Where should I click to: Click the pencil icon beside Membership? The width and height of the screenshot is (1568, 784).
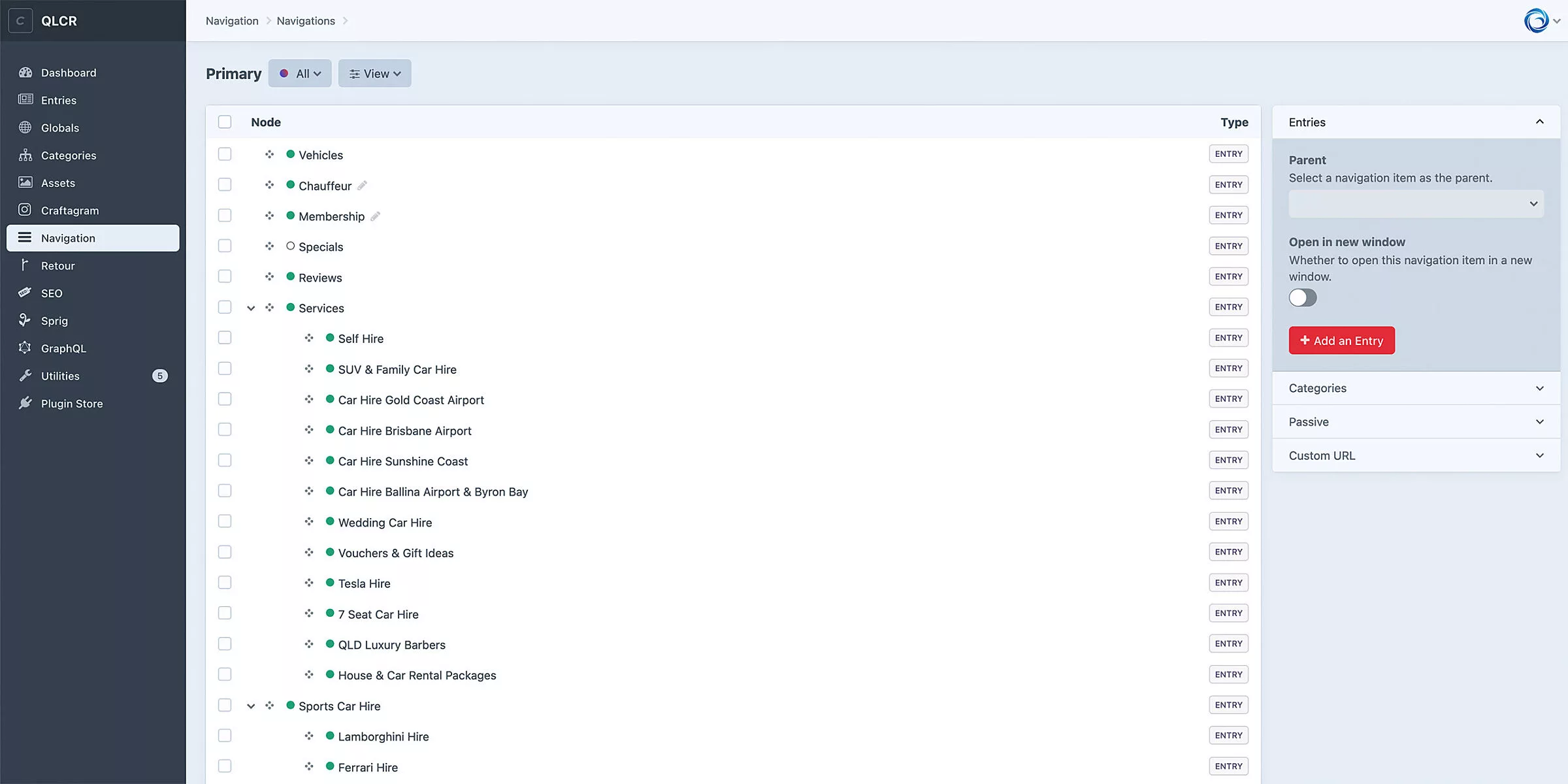coord(376,216)
